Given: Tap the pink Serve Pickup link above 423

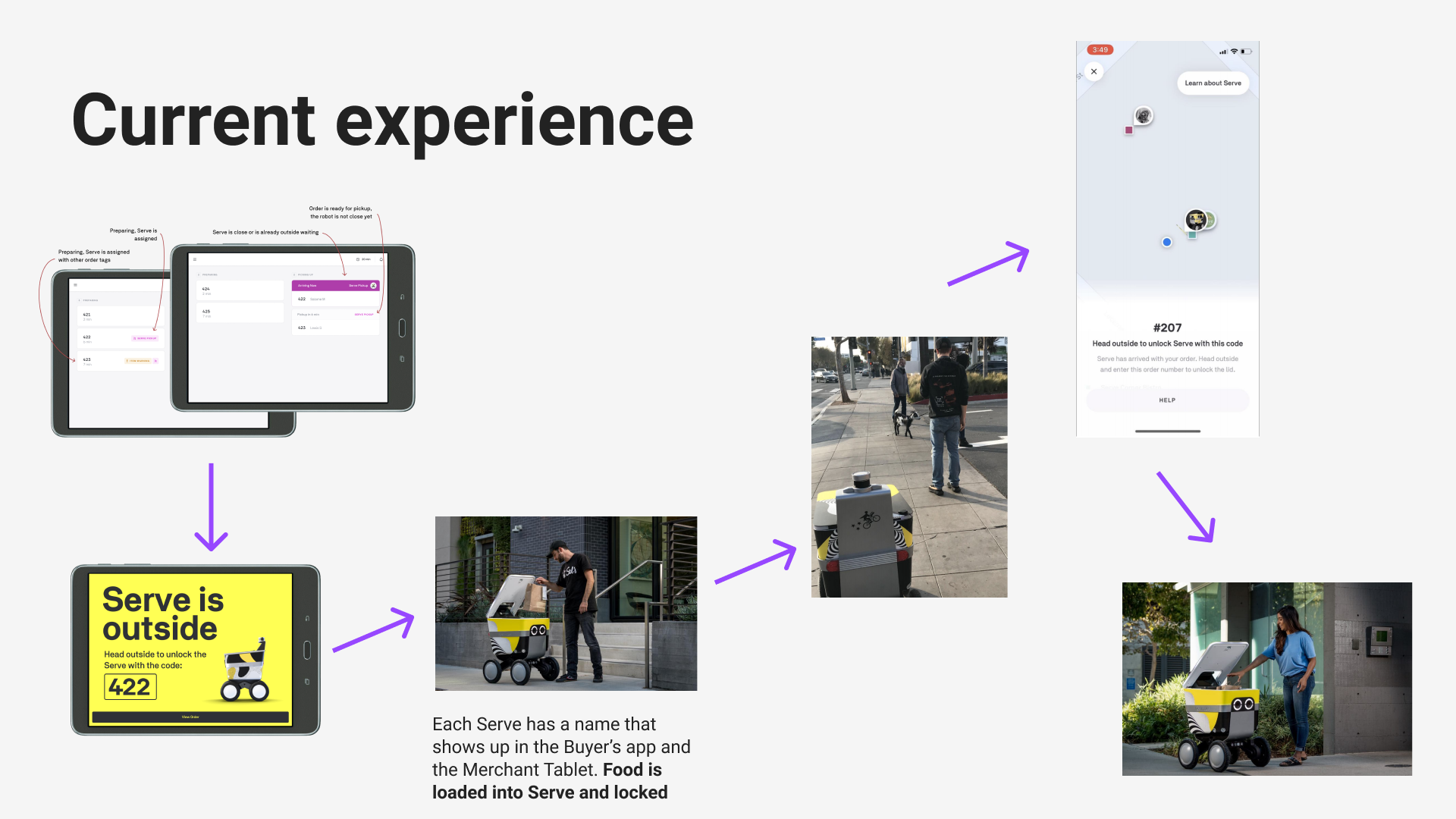Looking at the screenshot, I should coord(364,314).
